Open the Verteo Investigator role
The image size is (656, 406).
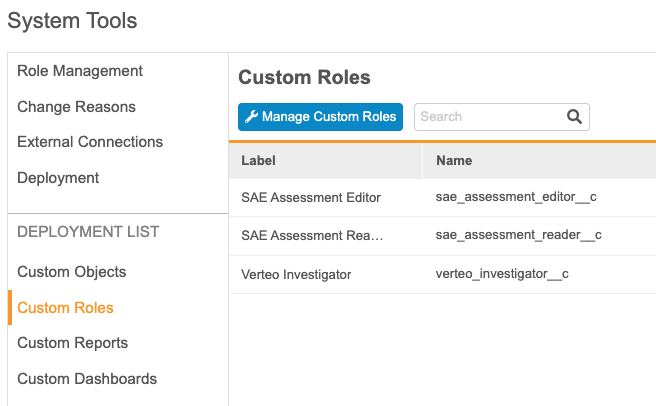coord(296,274)
